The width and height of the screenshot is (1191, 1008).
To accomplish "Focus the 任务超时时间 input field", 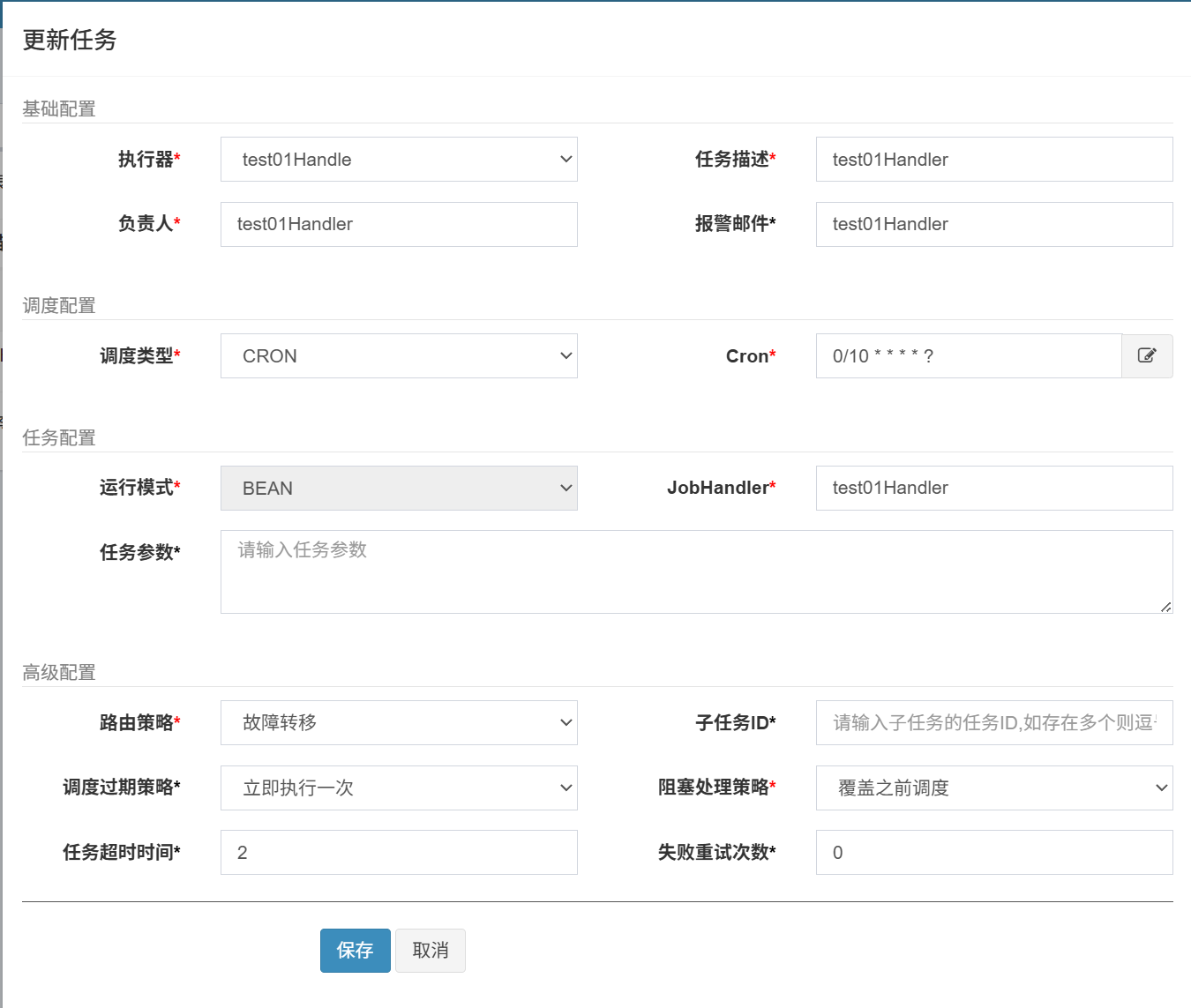I will (399, 853).
